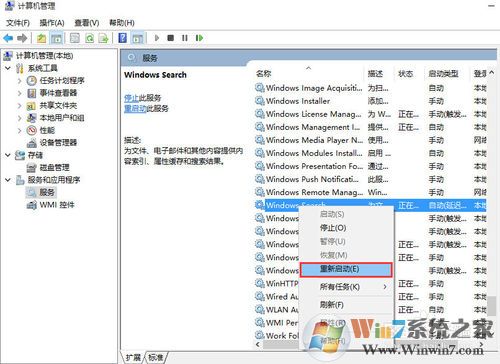Viewport: 500px width, 364px height.
Task: Select Windows Presentation Foundation service row
Action: (370, 166)
